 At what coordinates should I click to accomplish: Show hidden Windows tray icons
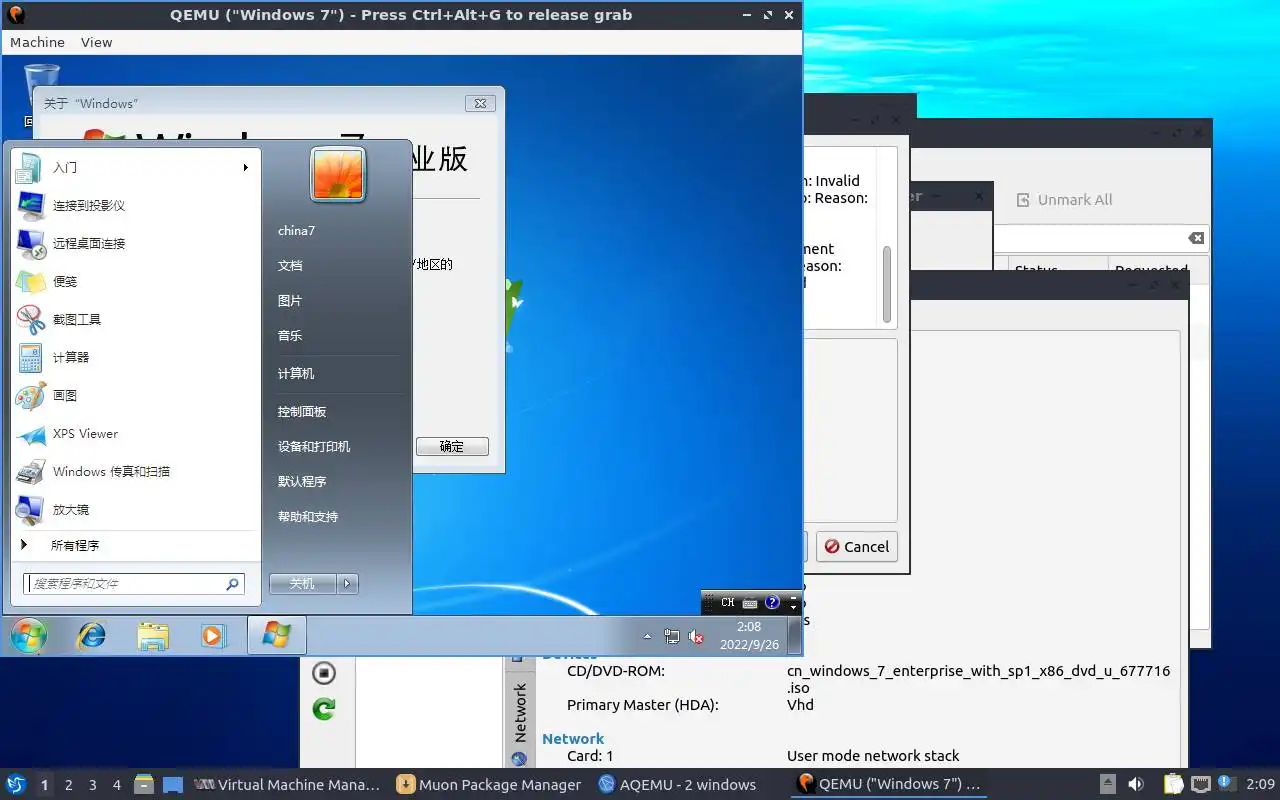click(x=647, y=636)
